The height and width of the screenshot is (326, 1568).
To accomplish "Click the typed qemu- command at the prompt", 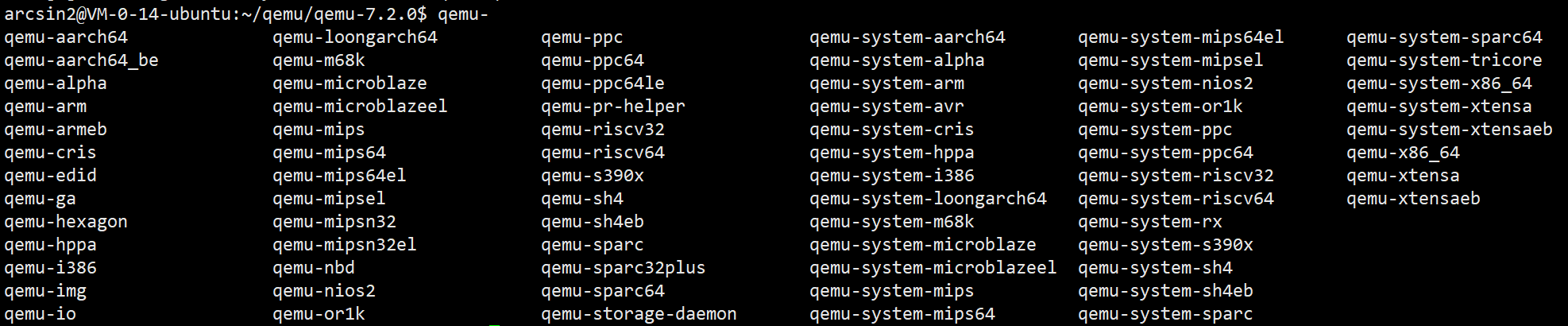I will point(462,14).
